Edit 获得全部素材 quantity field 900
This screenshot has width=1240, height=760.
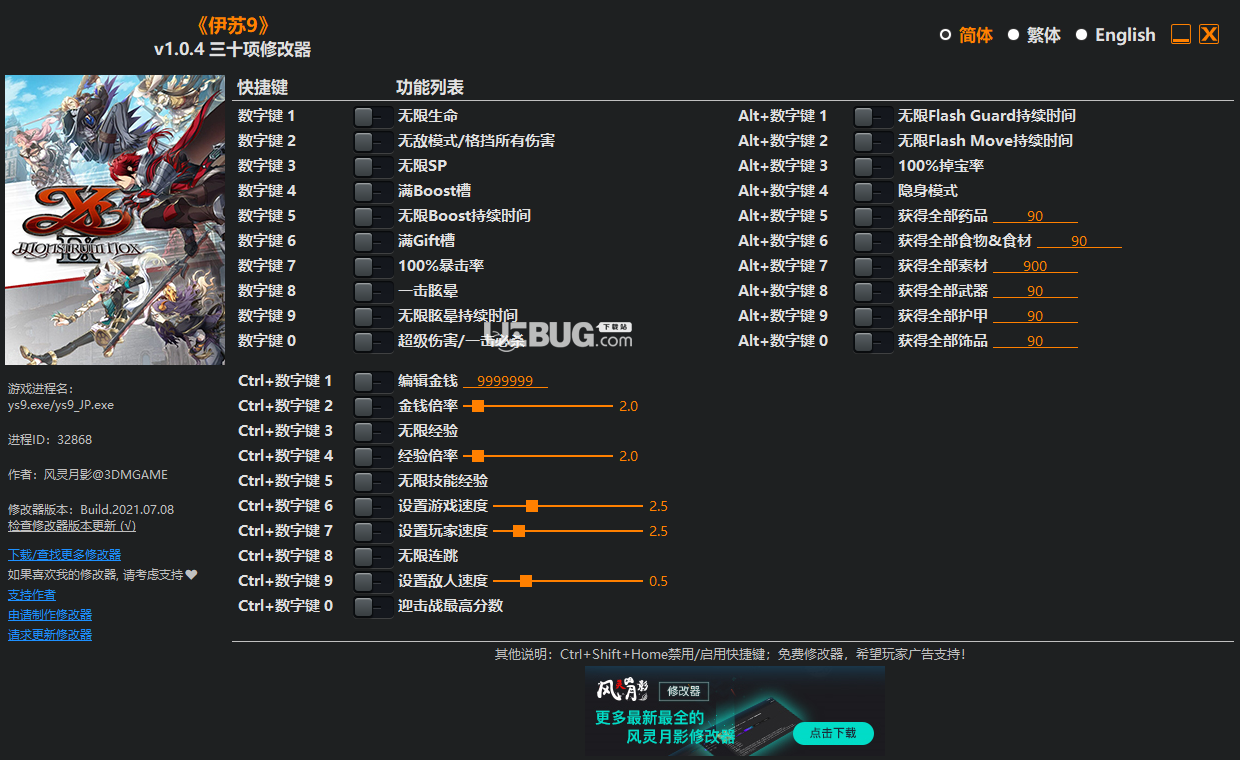click(x=1035, y=266)
